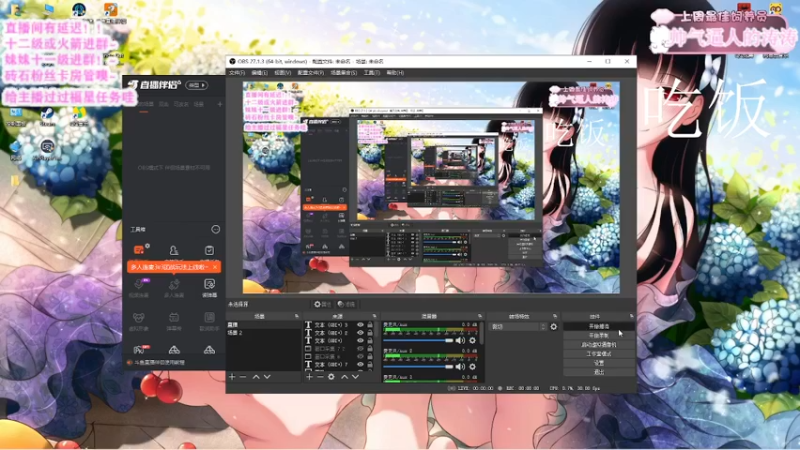Screen dimensions: 800x450
Task: Open the clipboard checkmark tool in the toolbox
Action: point(209,250)
